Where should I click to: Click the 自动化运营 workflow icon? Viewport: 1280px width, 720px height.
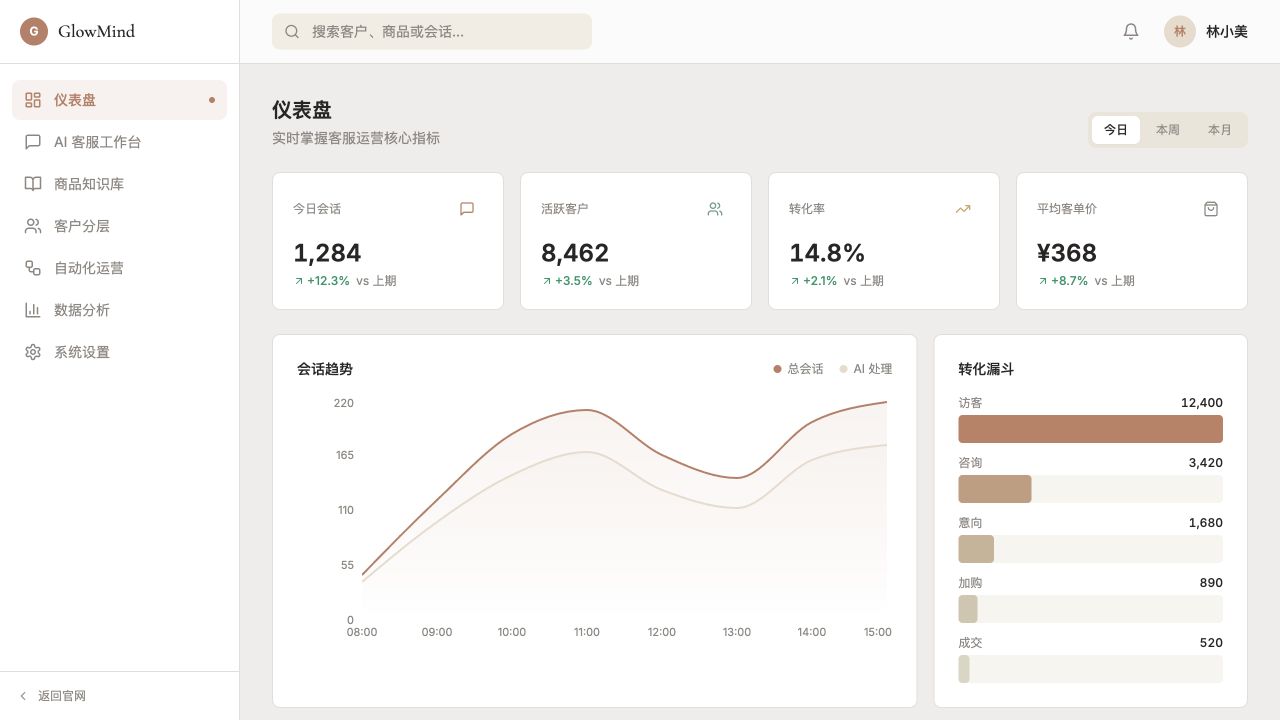coord(33,268)
